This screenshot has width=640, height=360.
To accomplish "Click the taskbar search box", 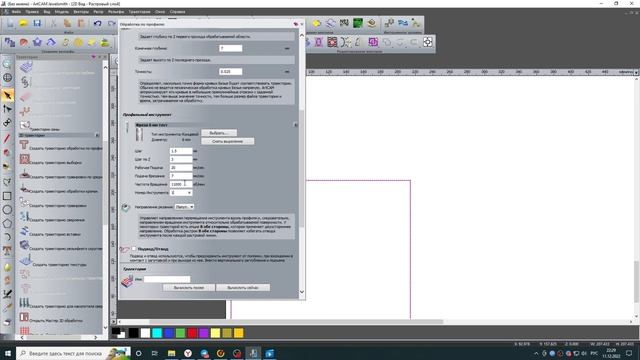I will coord(73,353).
